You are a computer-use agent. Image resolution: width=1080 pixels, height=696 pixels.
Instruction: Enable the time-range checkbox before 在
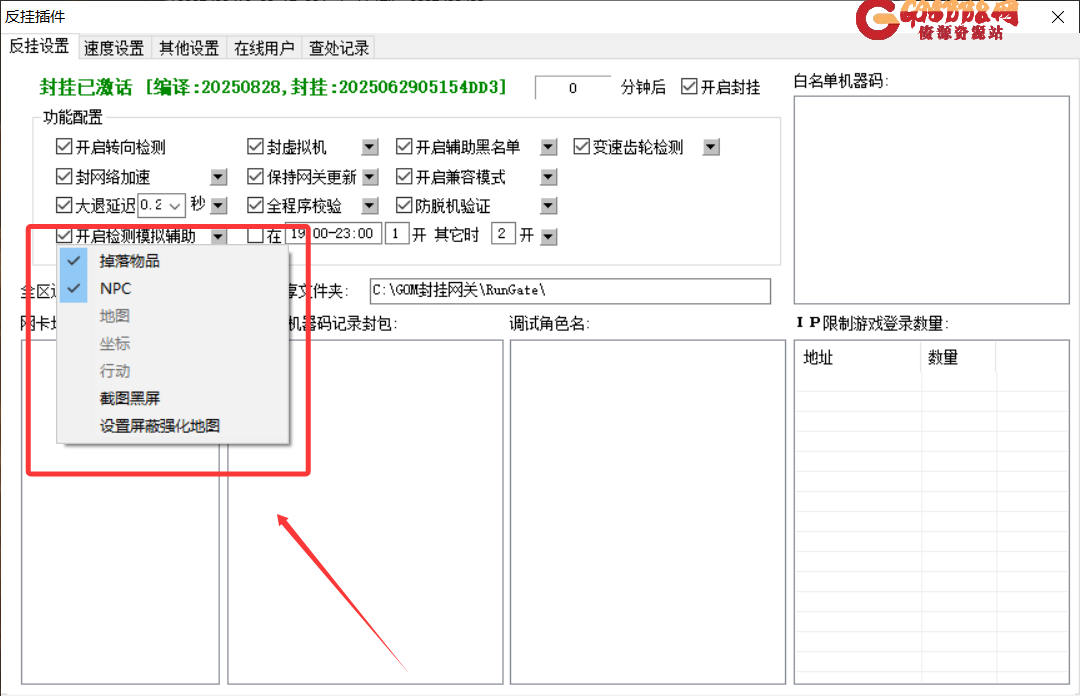tap(256, 236)
